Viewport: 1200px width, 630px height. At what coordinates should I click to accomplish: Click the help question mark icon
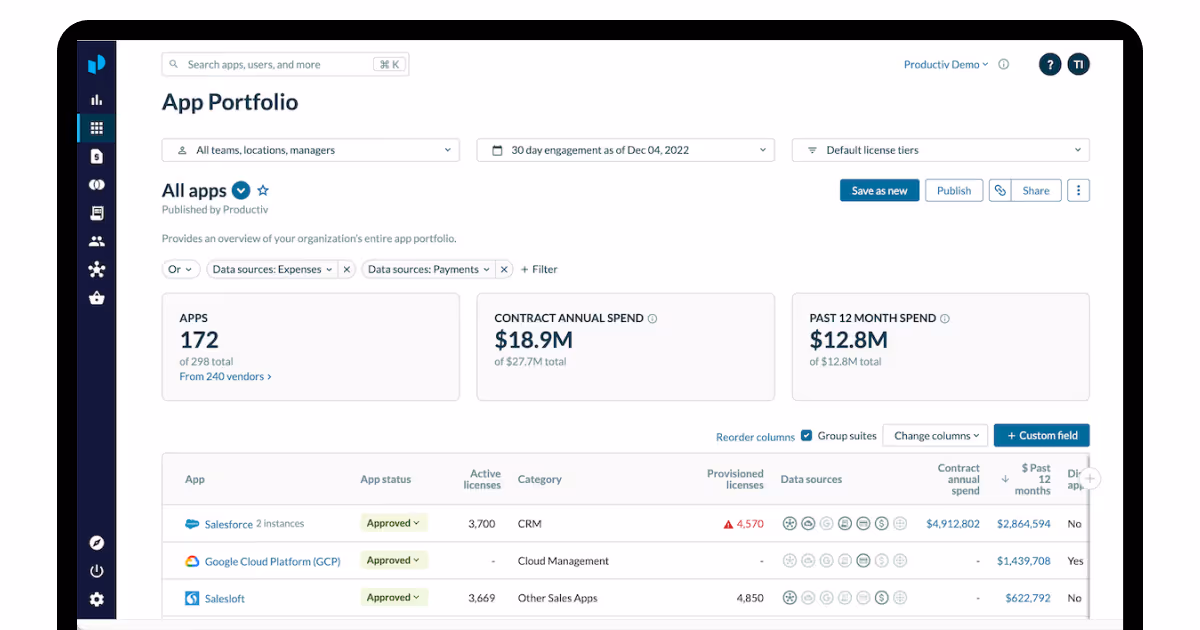[x=1049, y=64]
